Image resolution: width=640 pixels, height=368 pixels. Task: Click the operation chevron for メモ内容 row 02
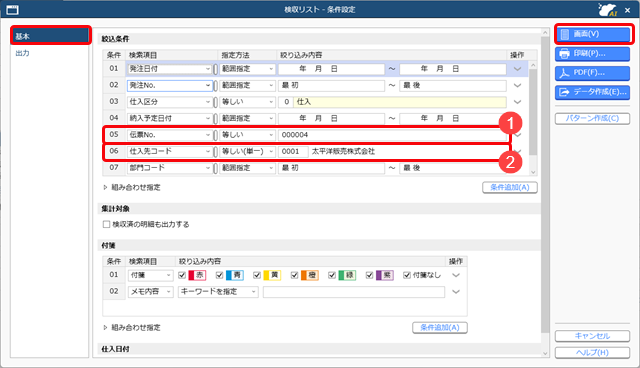[x=456, y=292]
